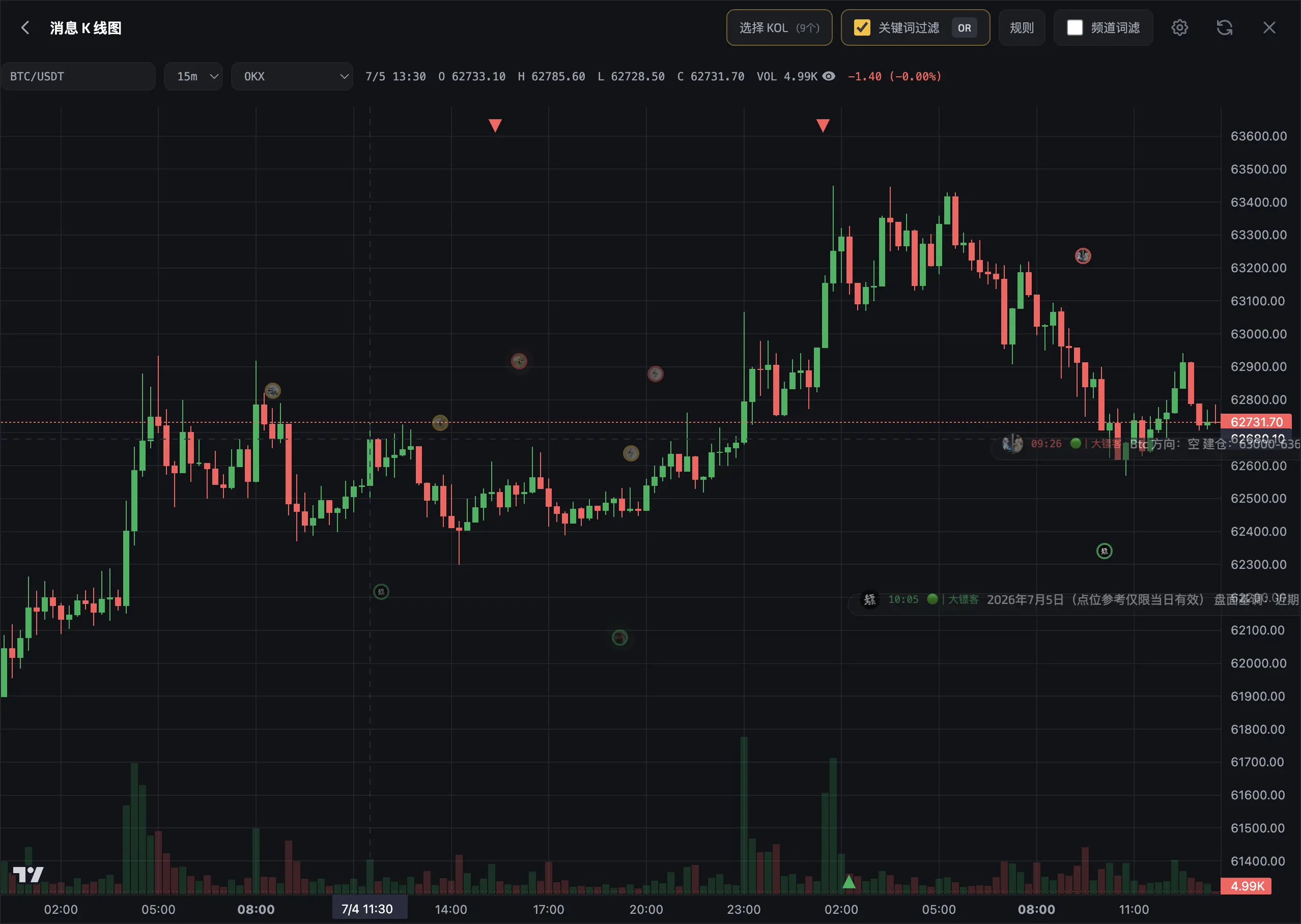Image resolution: width=1301 pixels, height=924 pixels.
Task: Click the first red down-triangle news marker
Action: tap(495, 125)
